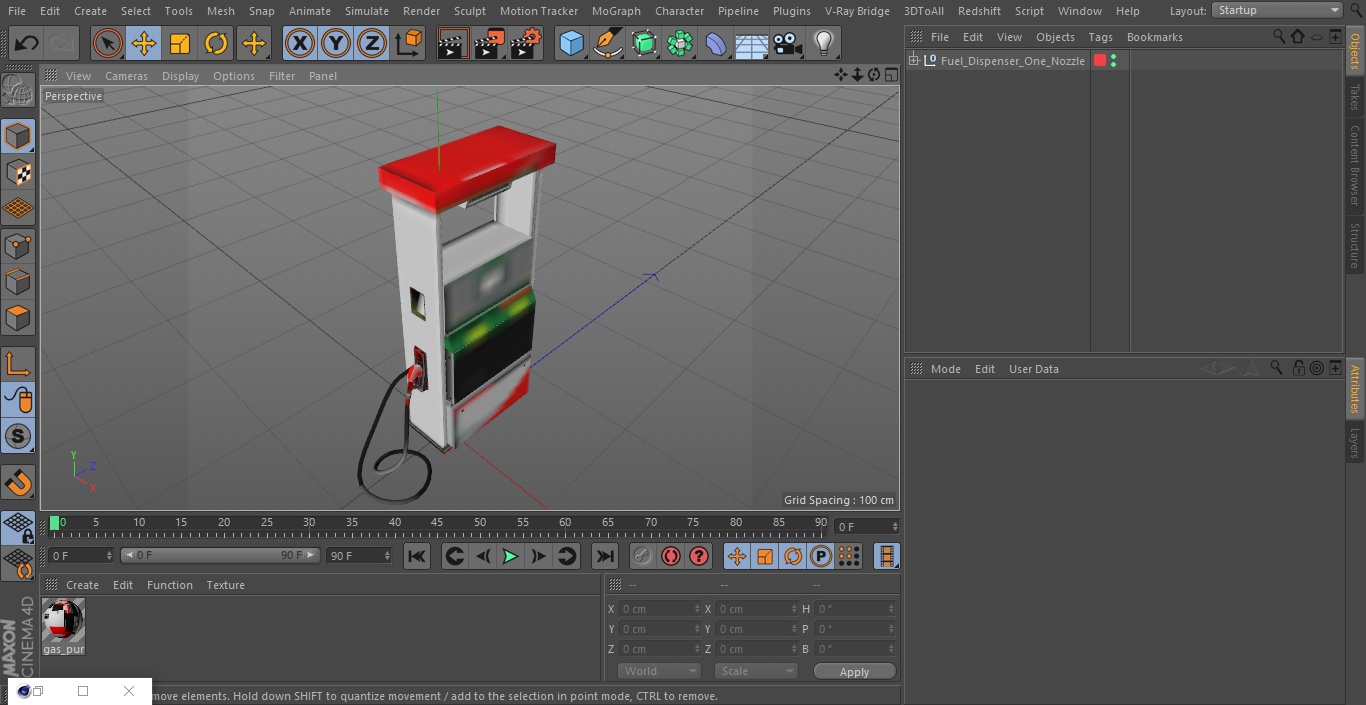Switch to Model mode
The width and height of the screenshot is (1366, 705).
[18, 136]
